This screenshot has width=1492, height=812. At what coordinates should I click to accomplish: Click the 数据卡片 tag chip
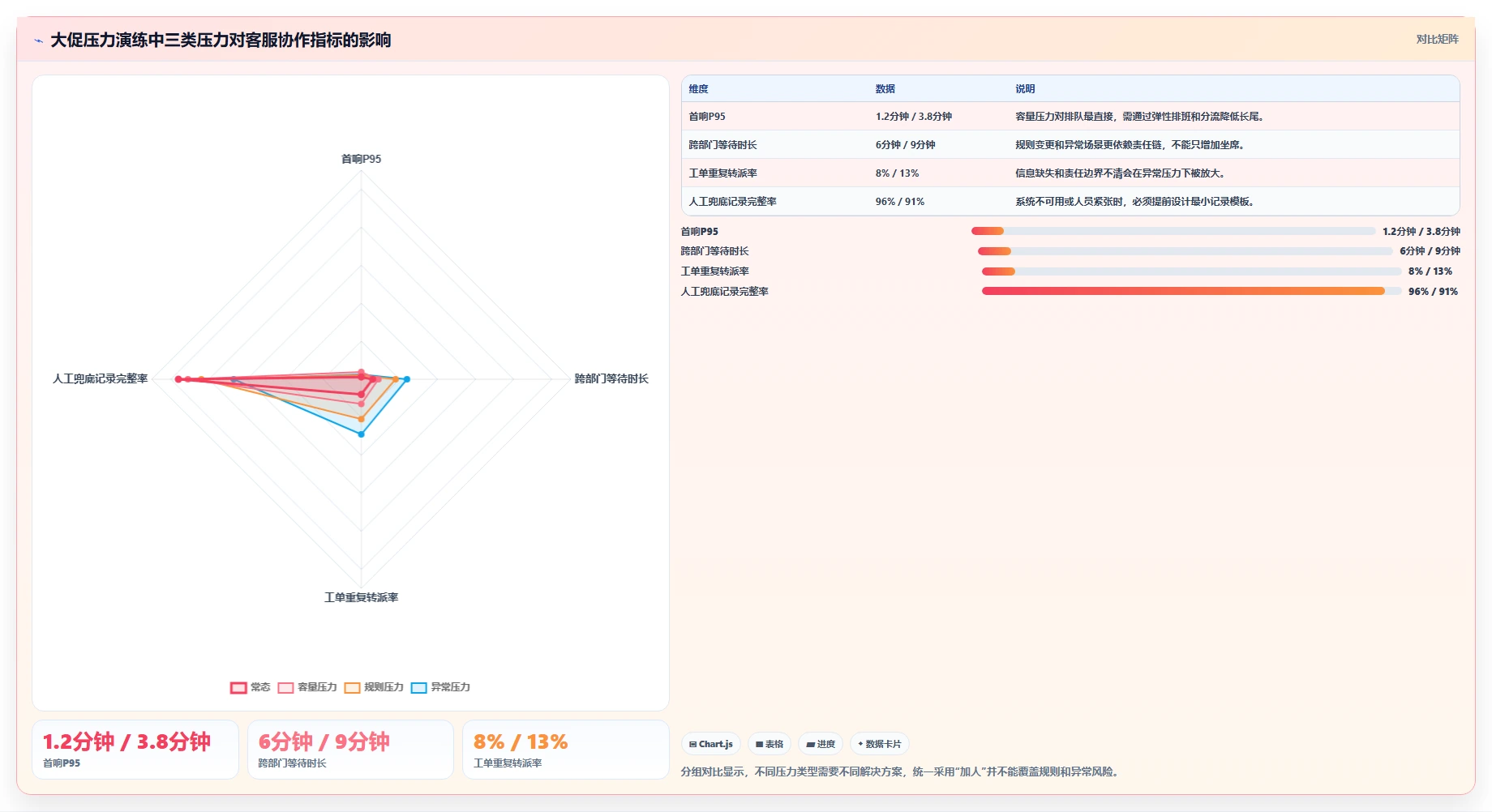pyautogui.click(x=880, y=744)
